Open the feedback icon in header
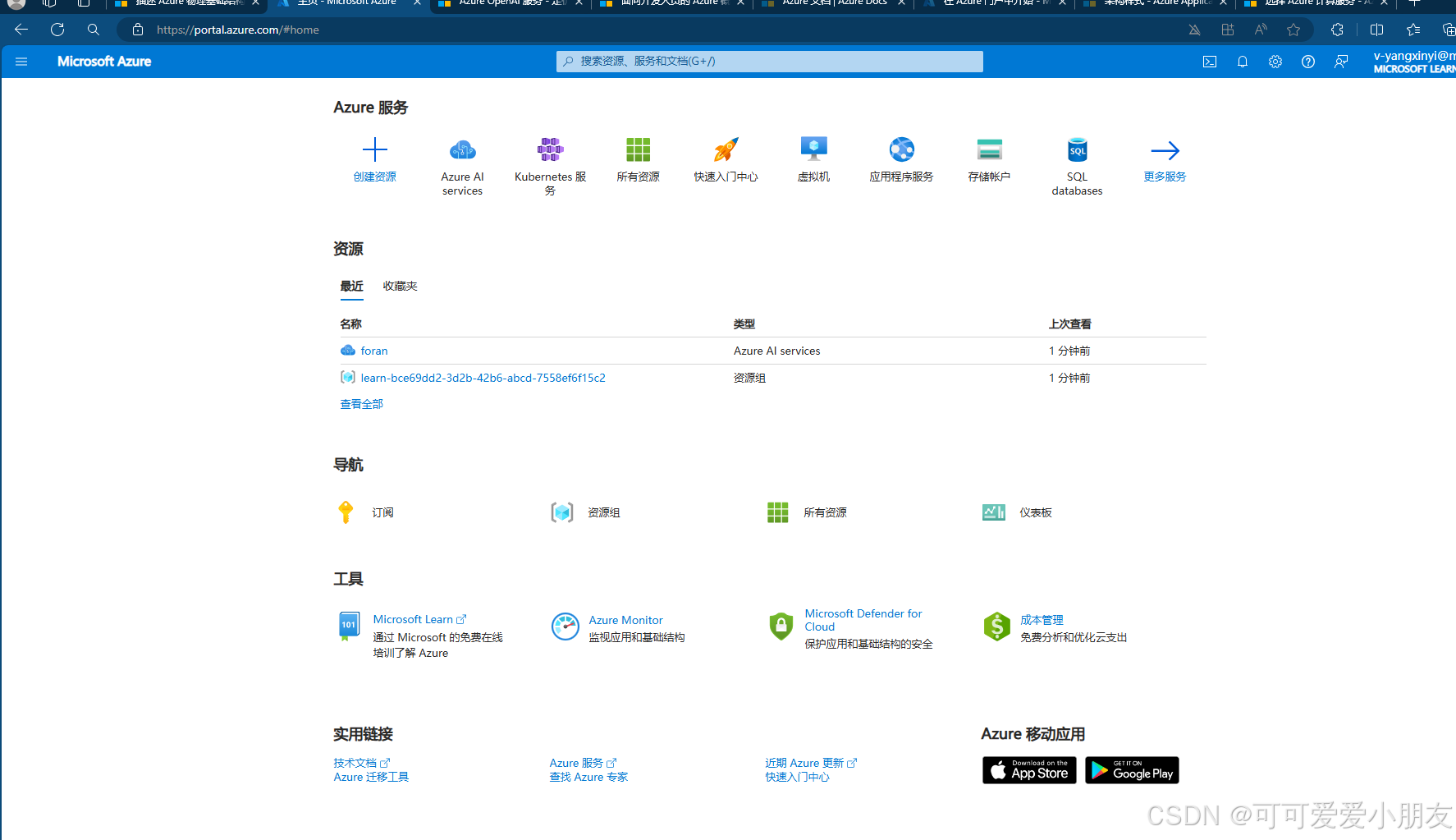The image size is (1456, 840). click(1341, 62)
